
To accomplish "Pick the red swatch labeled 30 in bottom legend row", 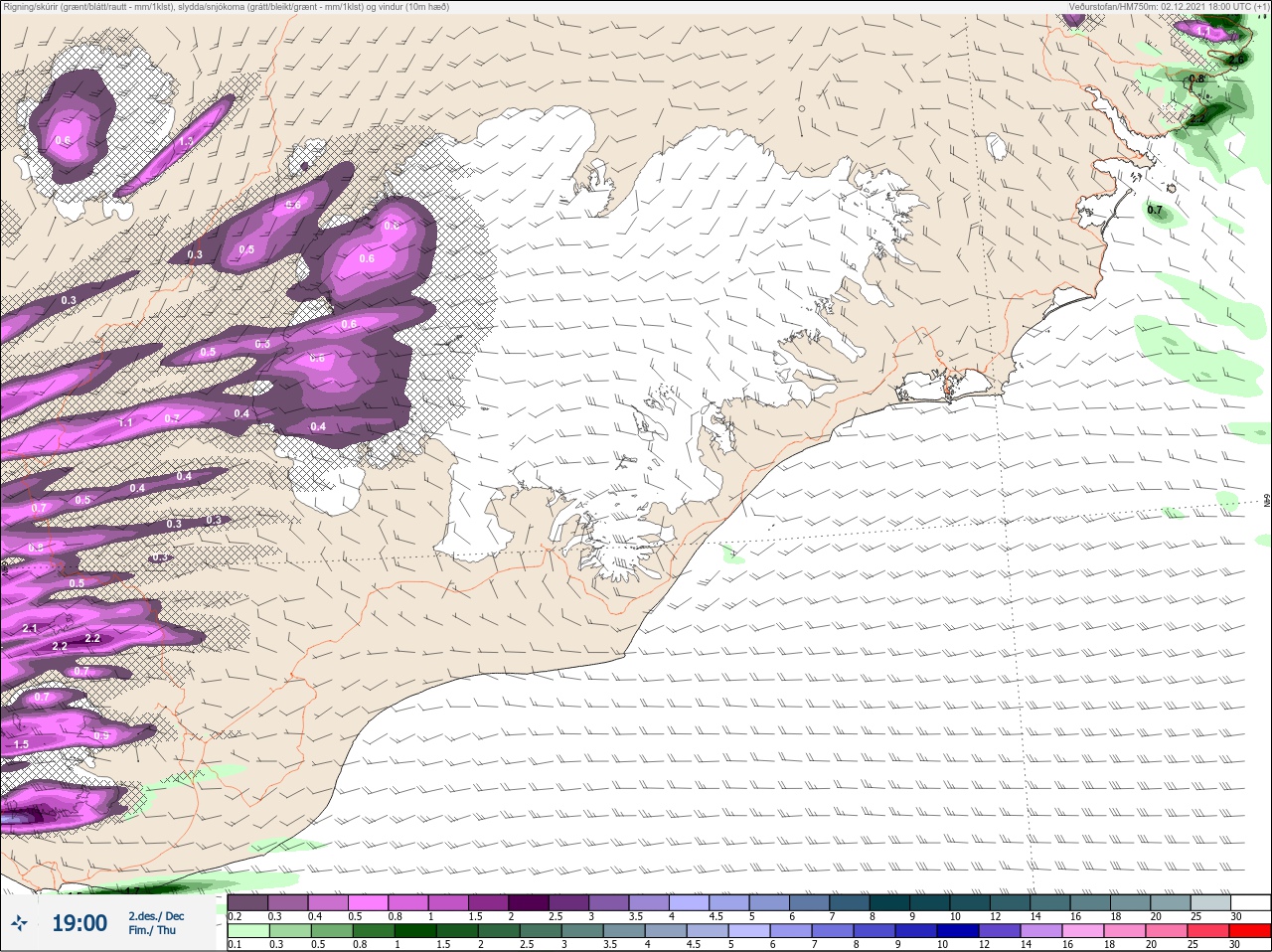I will tap(1250, 931).
